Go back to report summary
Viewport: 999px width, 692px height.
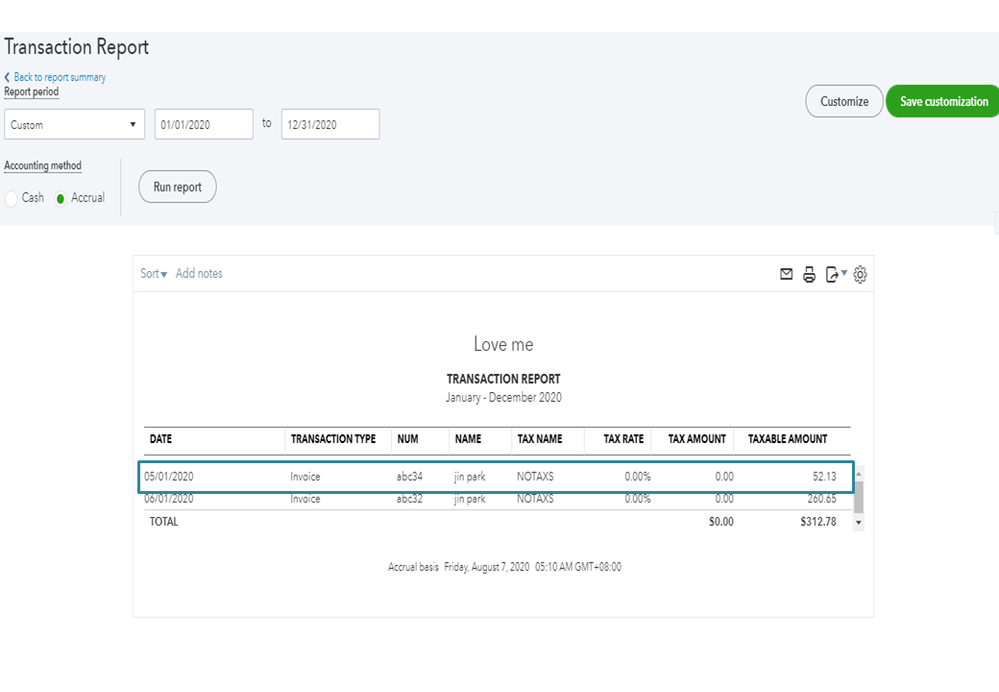tap(59, 77)
